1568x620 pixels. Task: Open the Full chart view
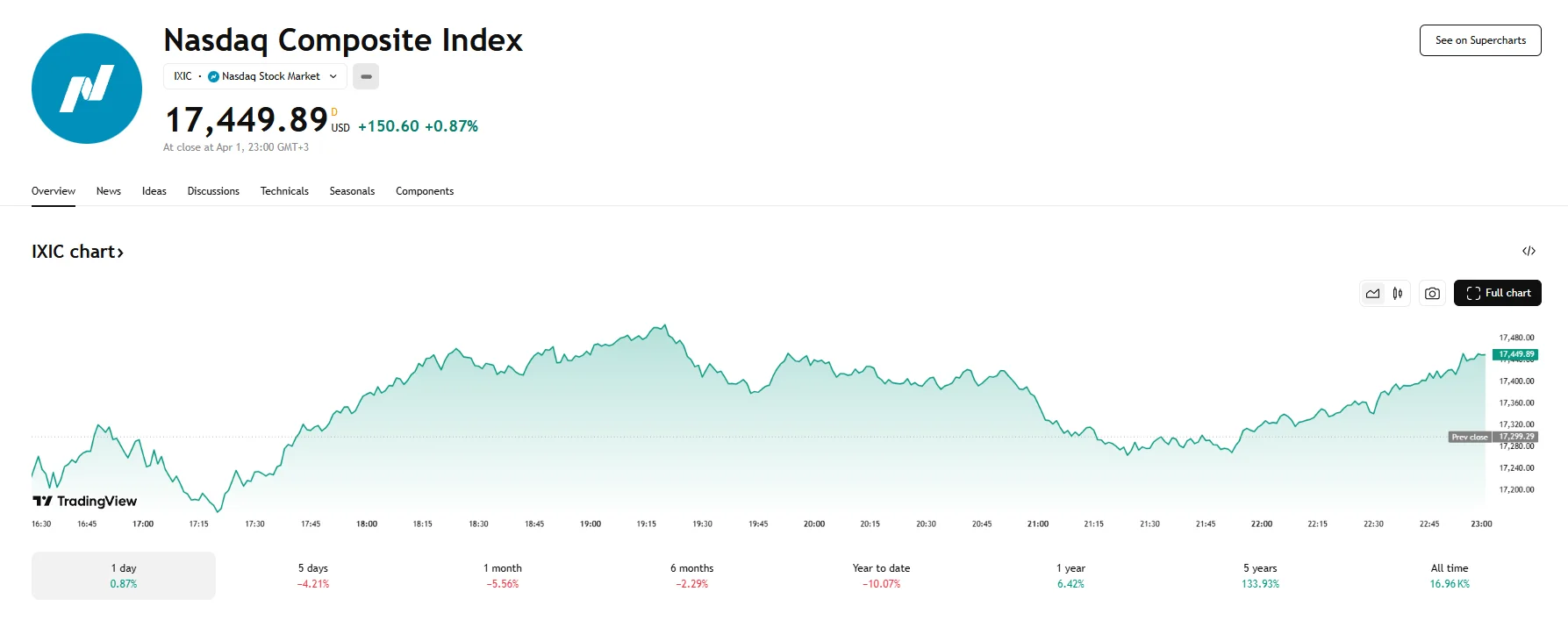[x=1498, y=293]
